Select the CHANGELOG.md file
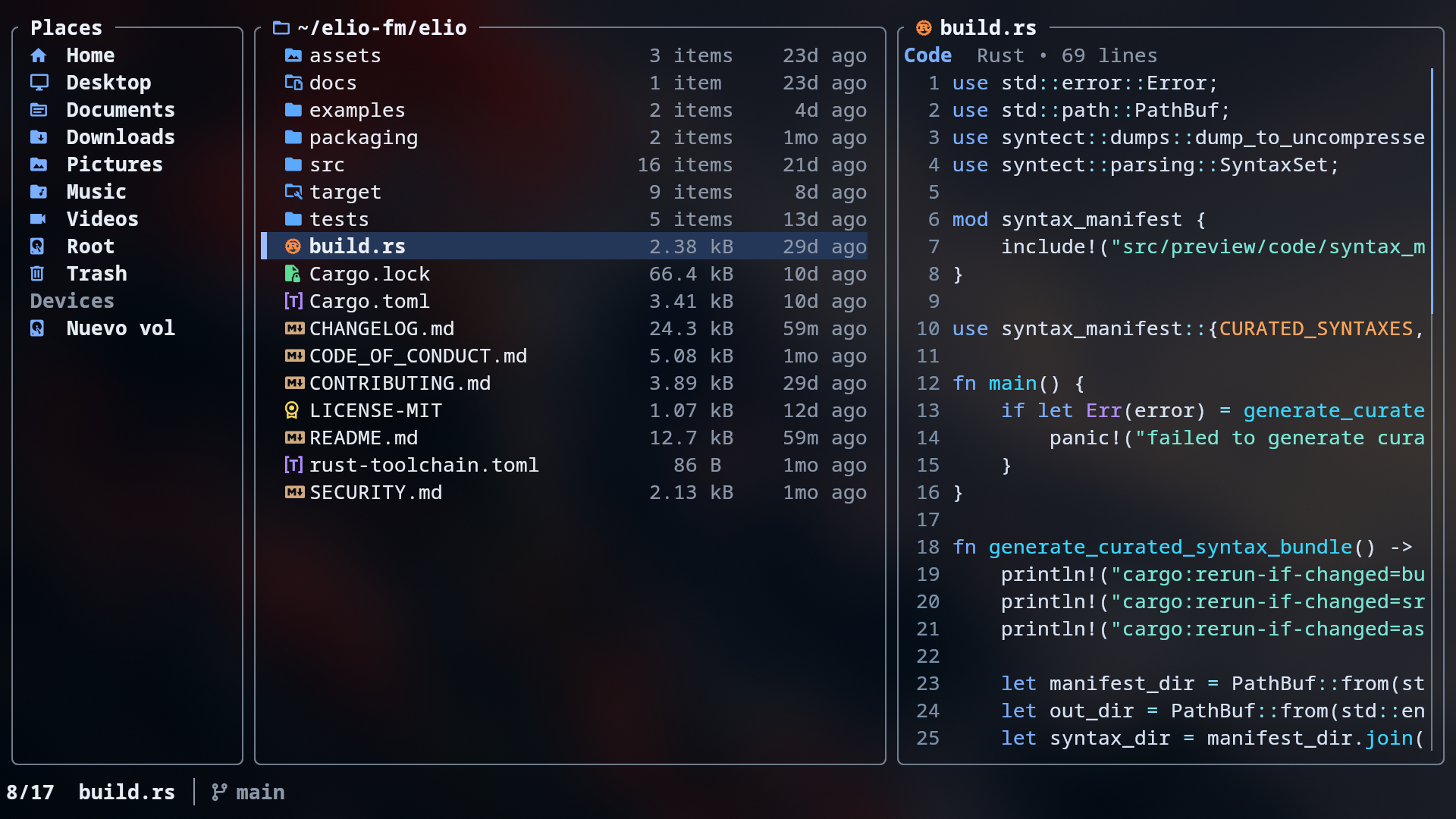 [564, 328]
